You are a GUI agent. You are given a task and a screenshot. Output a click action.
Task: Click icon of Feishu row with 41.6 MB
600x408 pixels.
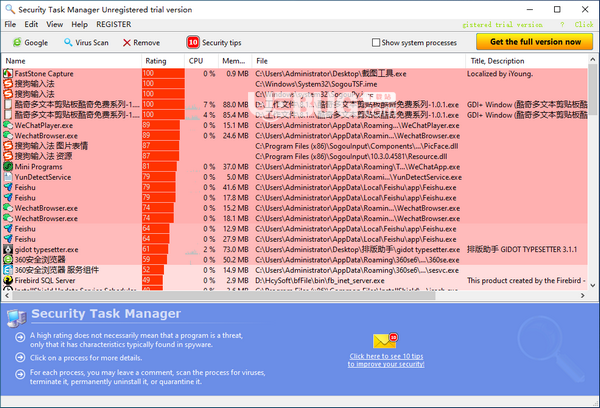[x=8, y=187]
